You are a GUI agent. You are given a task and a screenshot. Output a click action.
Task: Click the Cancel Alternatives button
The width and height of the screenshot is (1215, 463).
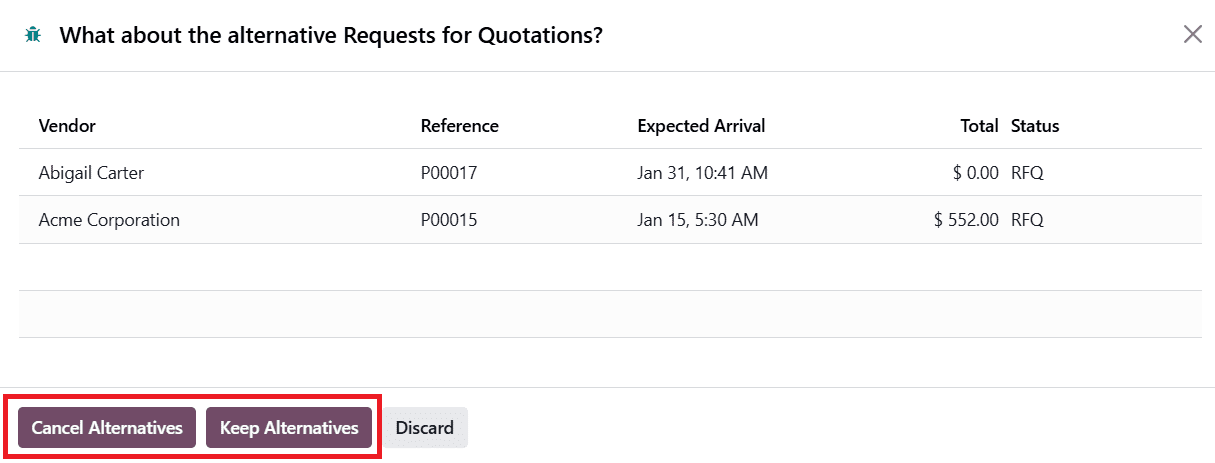coord(107,428)
